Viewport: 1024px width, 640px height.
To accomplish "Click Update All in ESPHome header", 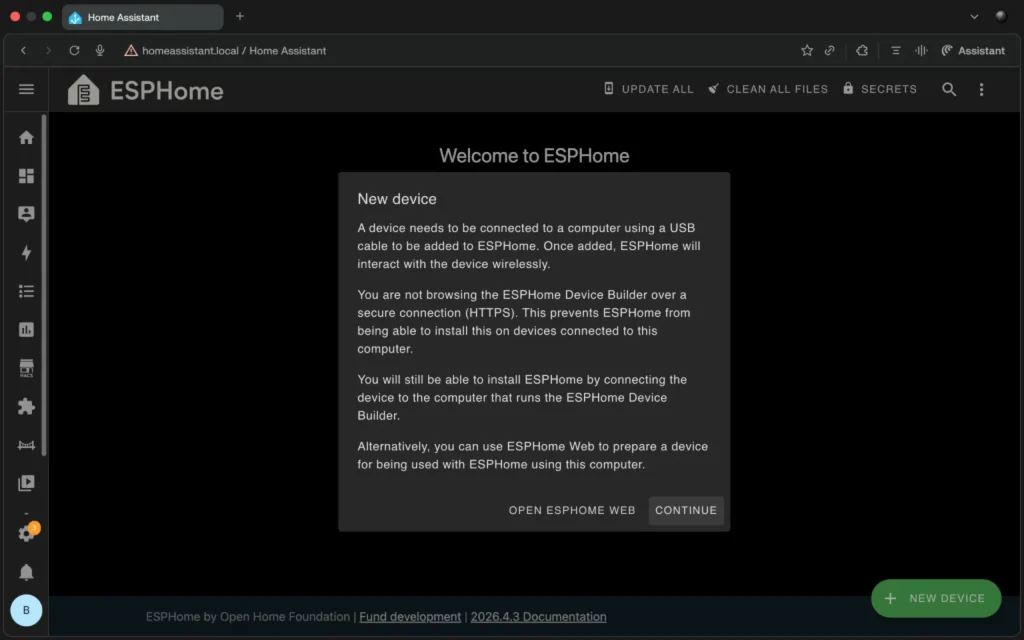I will 648,89.
